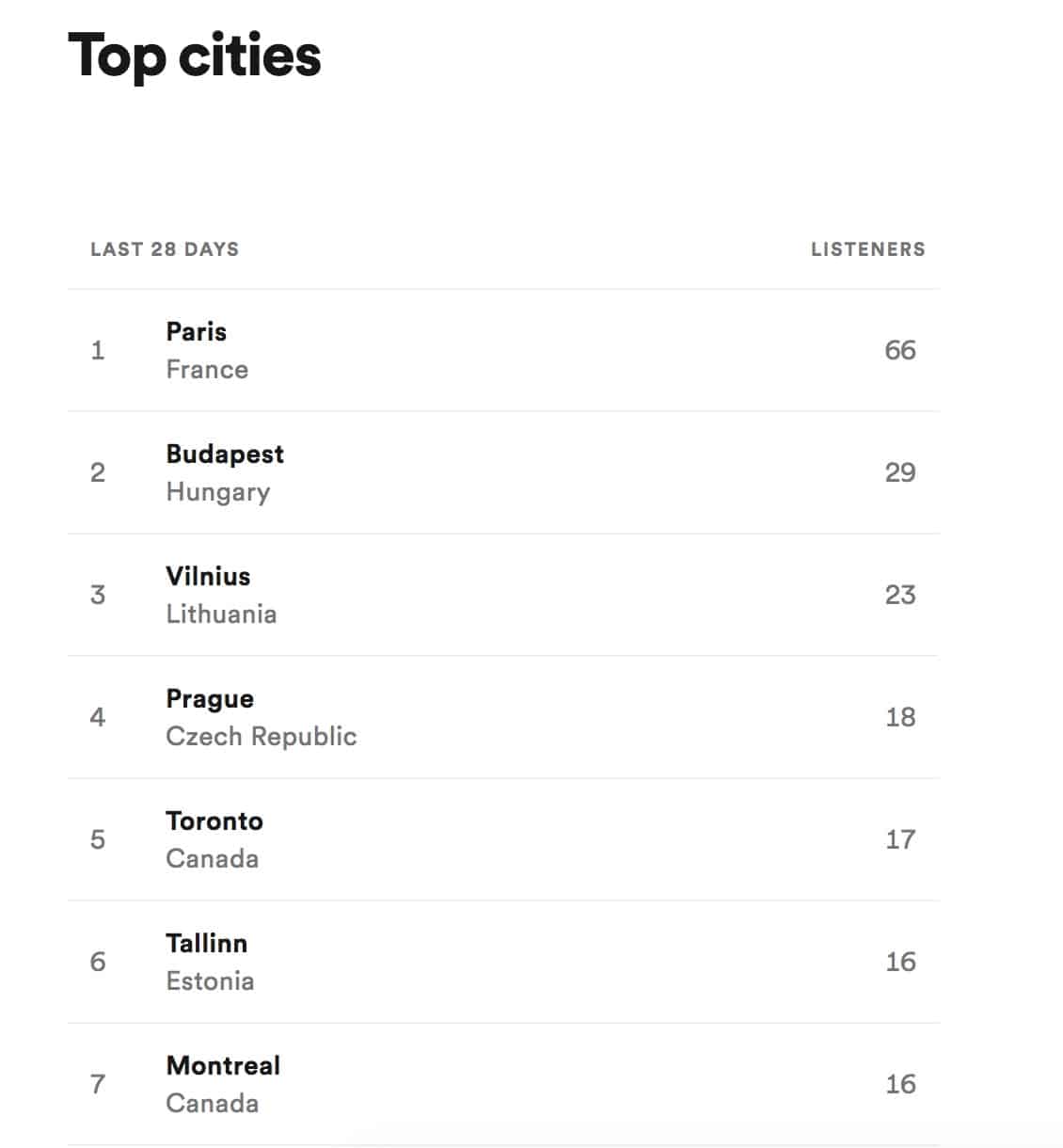This screenshot has height=1148, width=1063.
Task: Select the 66 listeners count for Paris
Action: coord(900,350)
